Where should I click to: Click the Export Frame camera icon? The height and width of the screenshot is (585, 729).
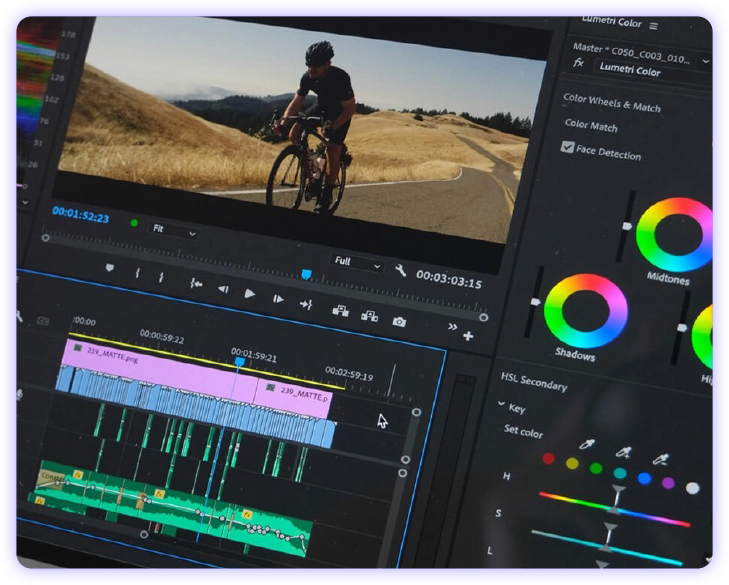coord(399,321)
